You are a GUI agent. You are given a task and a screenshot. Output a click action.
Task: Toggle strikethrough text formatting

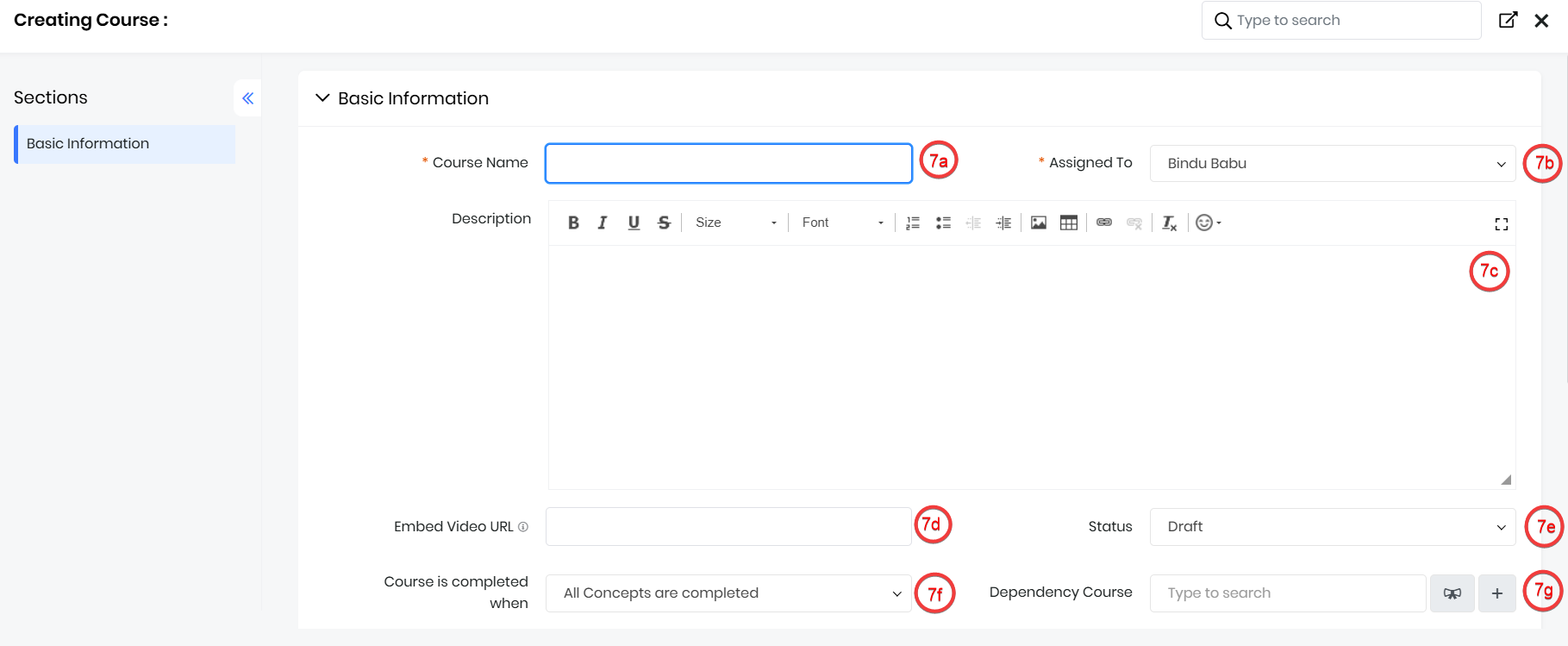coord(664,223)
